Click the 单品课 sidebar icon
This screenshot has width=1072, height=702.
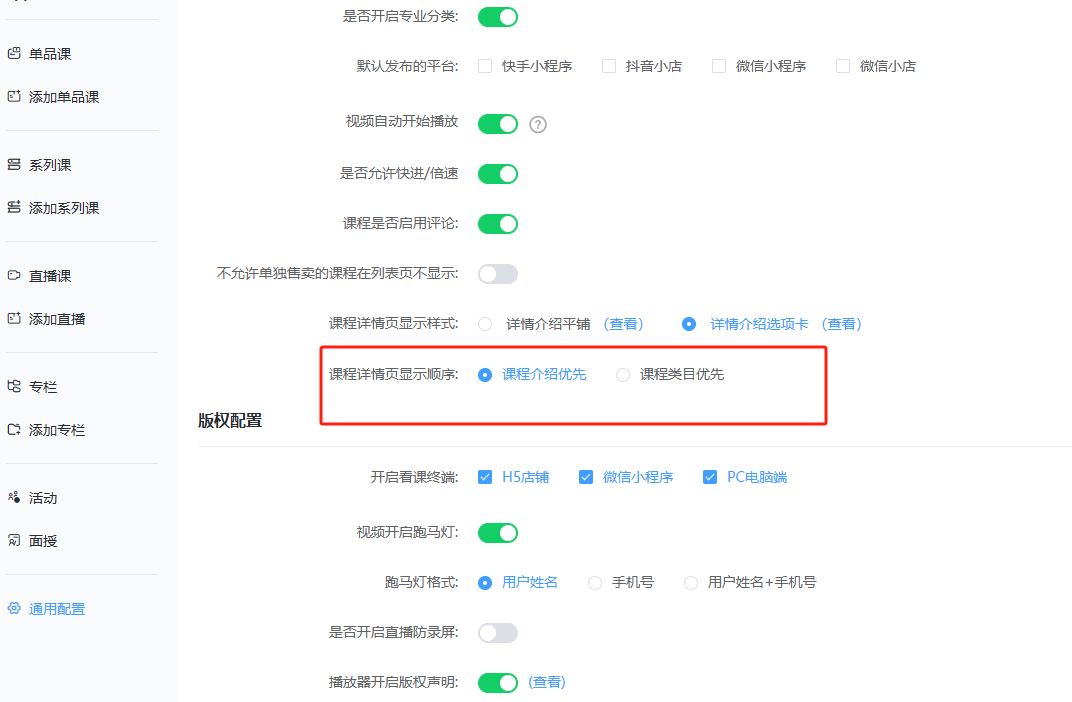14,53
